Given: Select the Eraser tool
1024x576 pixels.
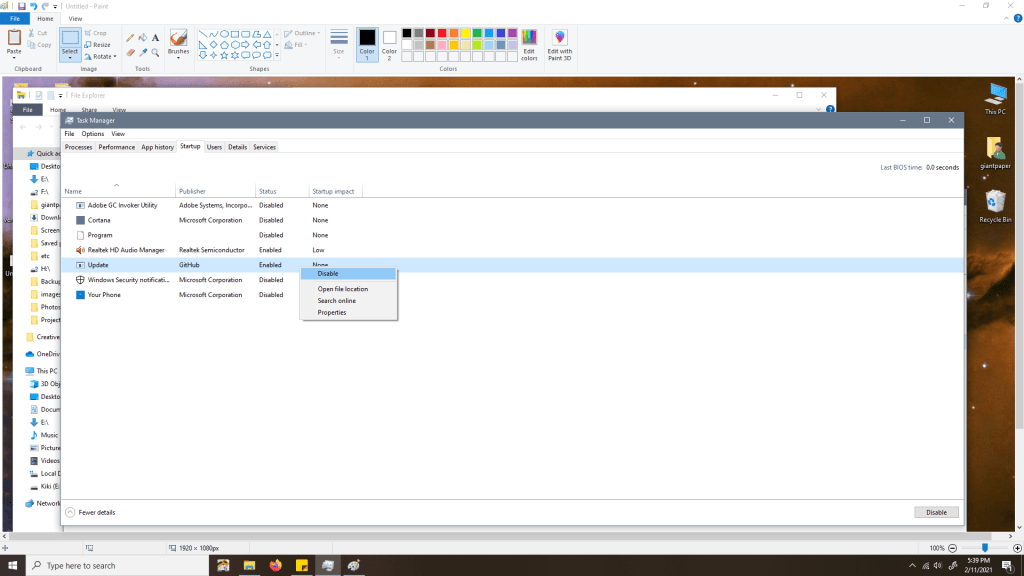Looking at the screenshot, I should coord(130,52).
